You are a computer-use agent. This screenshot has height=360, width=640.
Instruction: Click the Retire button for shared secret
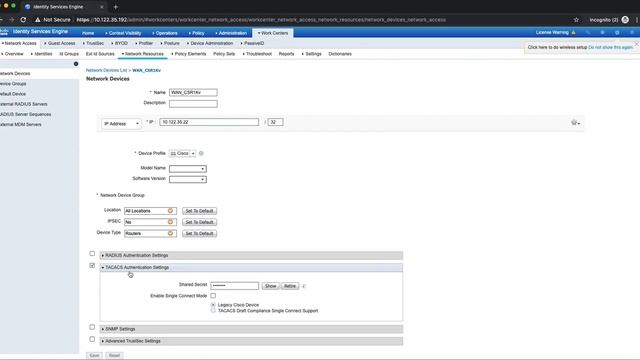[x=290, y=286]
